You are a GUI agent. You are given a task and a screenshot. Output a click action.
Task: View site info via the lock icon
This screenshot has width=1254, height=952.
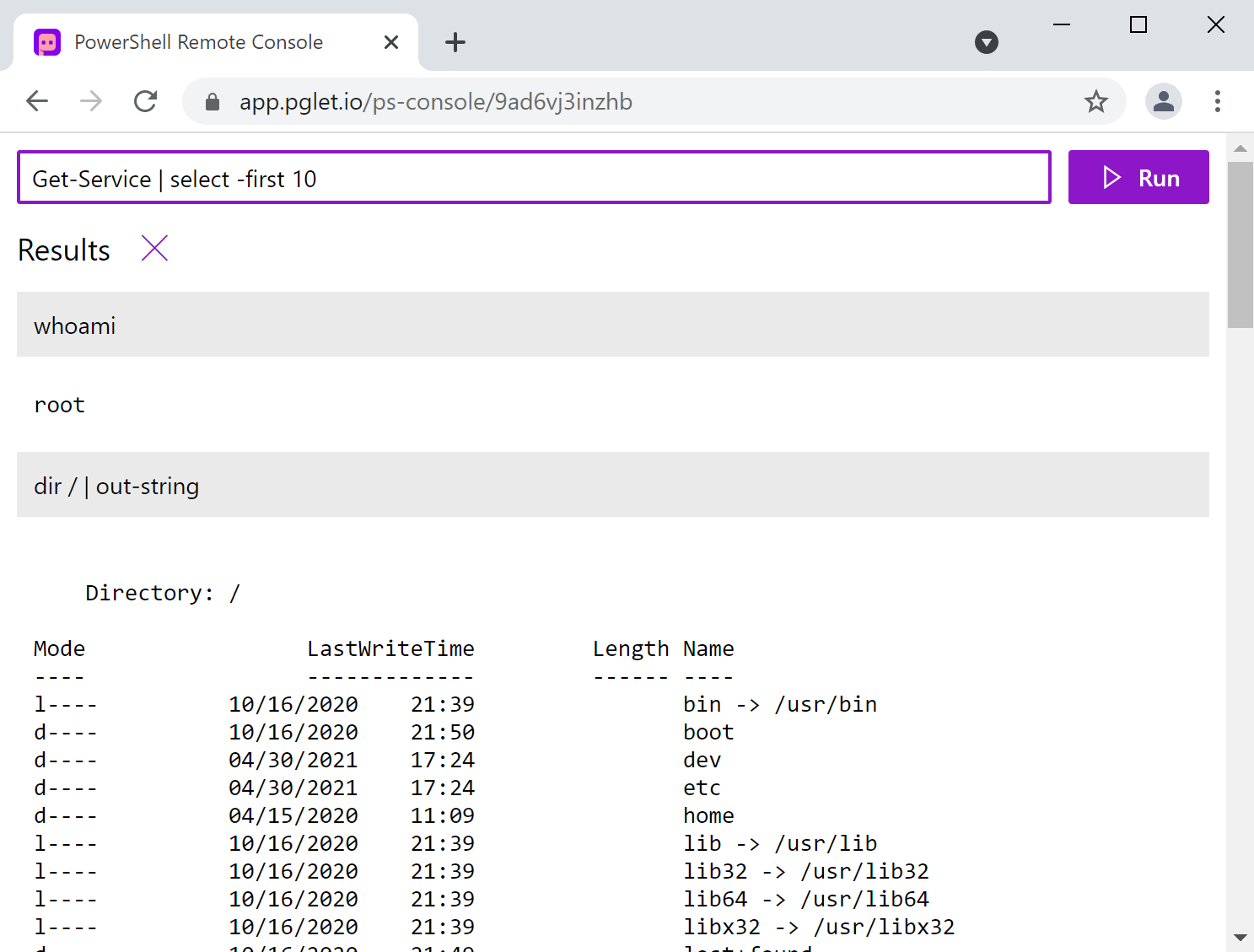pos(213,102)
